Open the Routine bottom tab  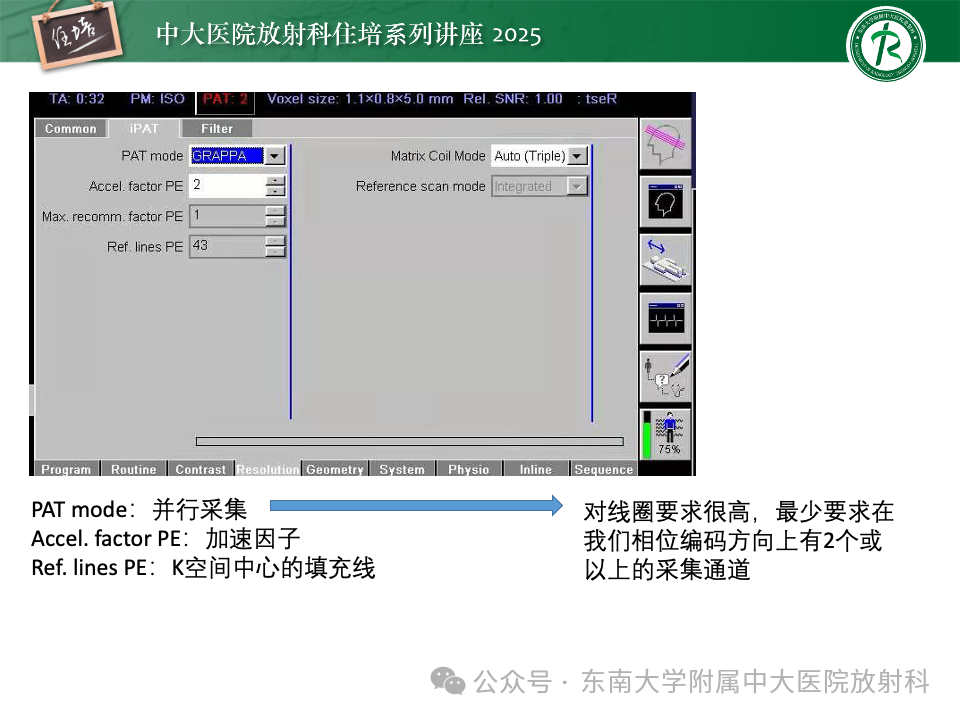point(133,469)
